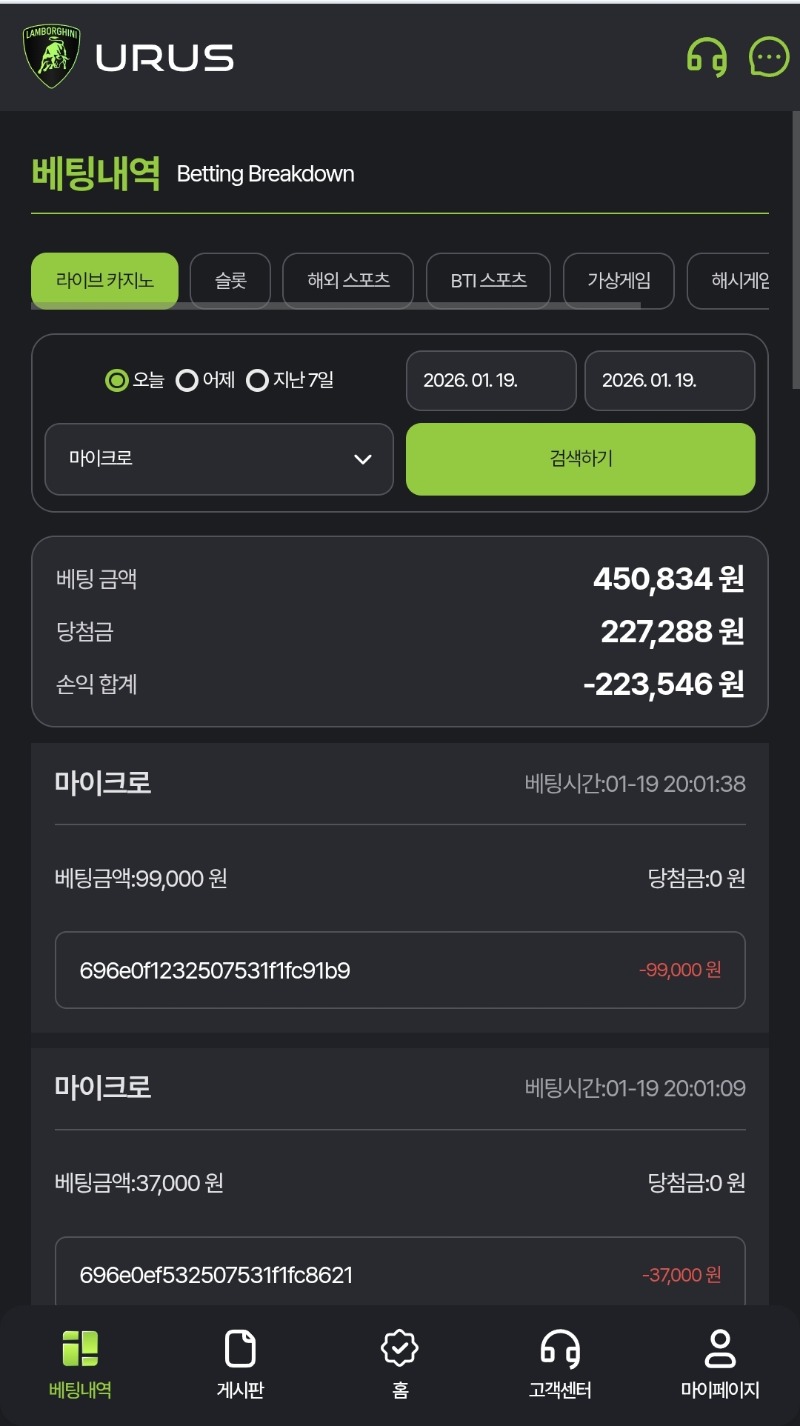This screenshot has height=1426, width=800.
Task: Open headset support icon in header
Action: pyautogui.click(x=707, y=57)
